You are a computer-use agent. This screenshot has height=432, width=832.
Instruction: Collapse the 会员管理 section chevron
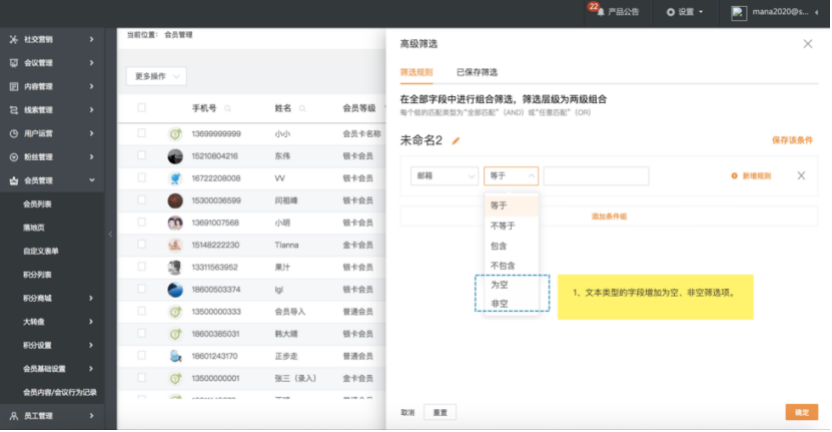[x=92, y=180]
